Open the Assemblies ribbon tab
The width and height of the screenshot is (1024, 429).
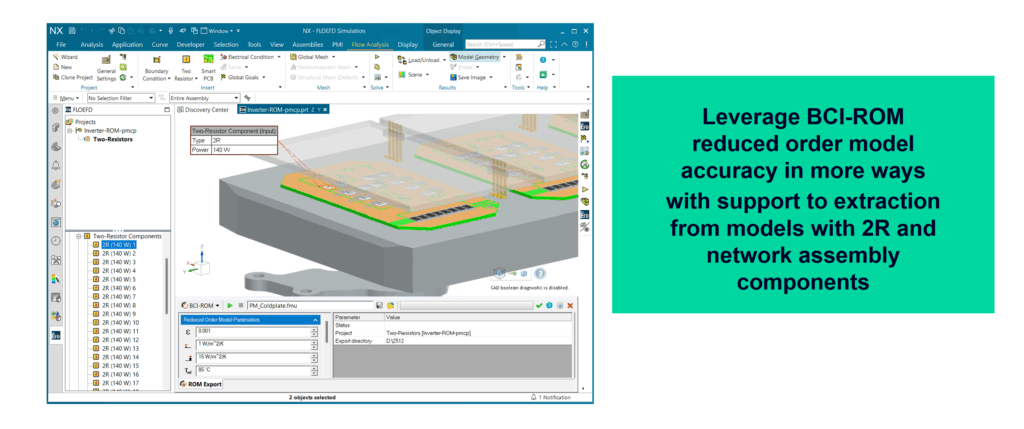point(308,44)
